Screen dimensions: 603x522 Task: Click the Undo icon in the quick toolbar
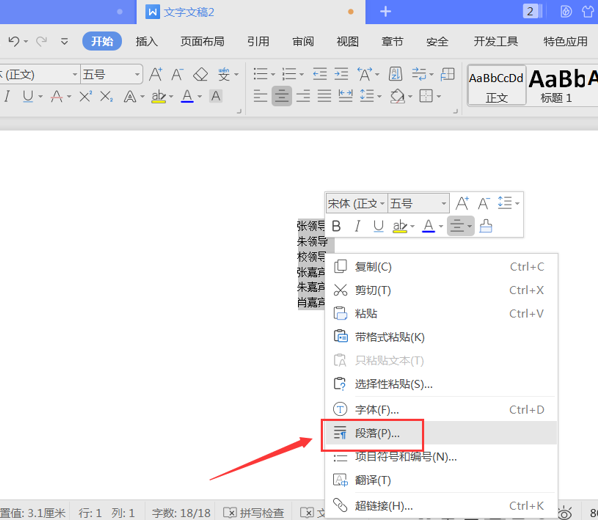14,41
